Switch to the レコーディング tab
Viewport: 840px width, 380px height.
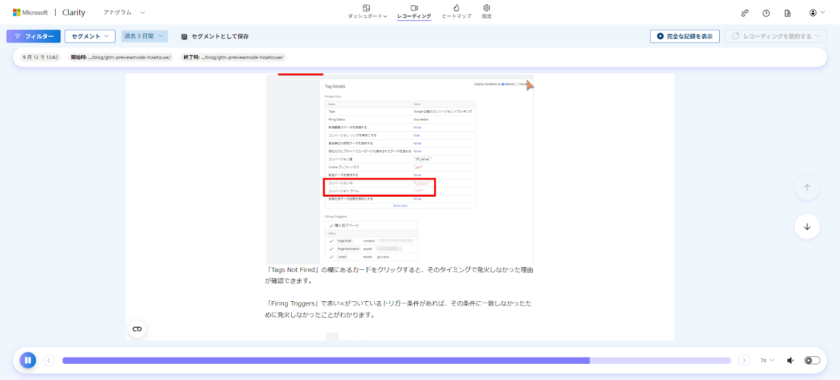coord(414,11)
